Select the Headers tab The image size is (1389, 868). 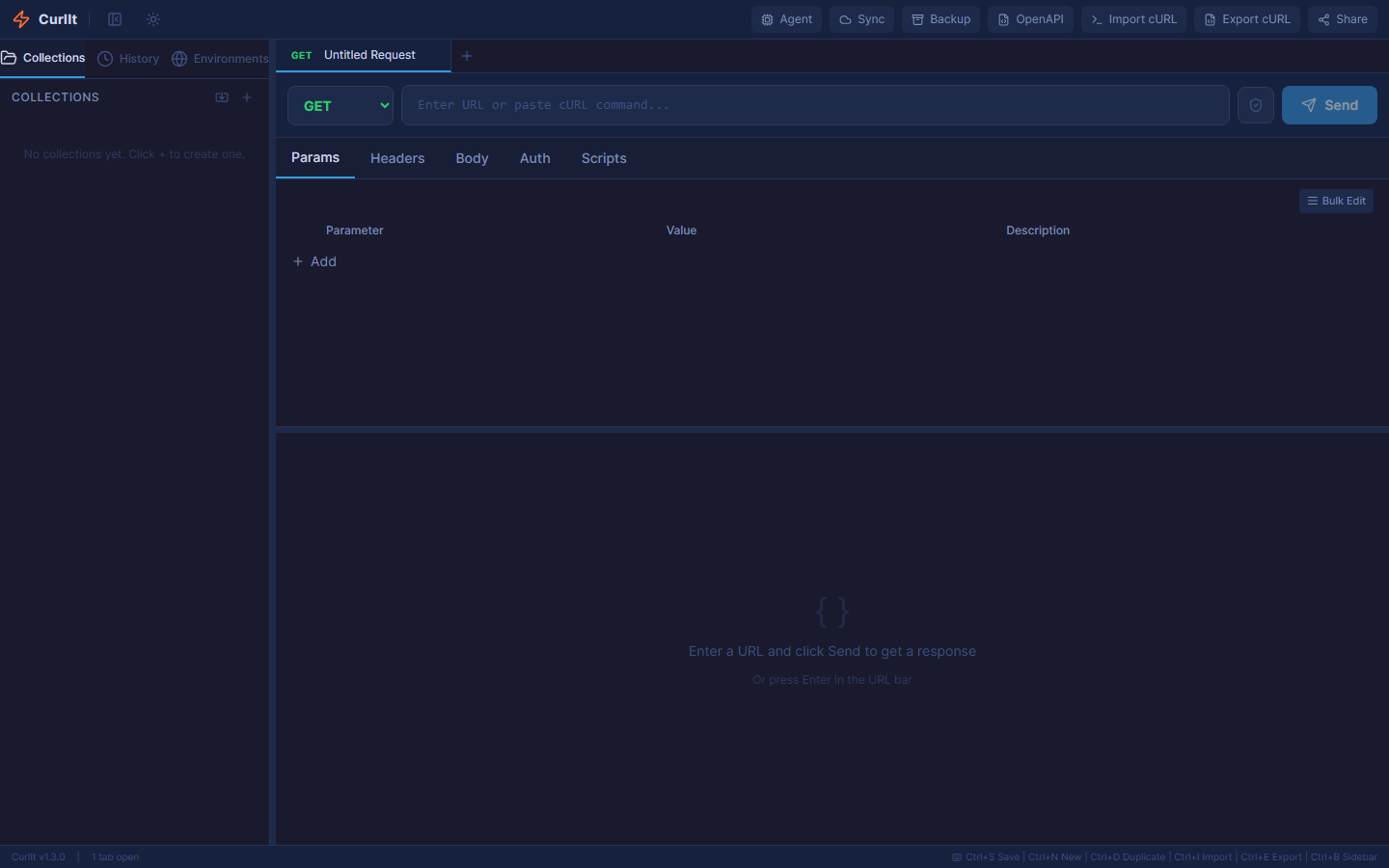click(397, 158)
